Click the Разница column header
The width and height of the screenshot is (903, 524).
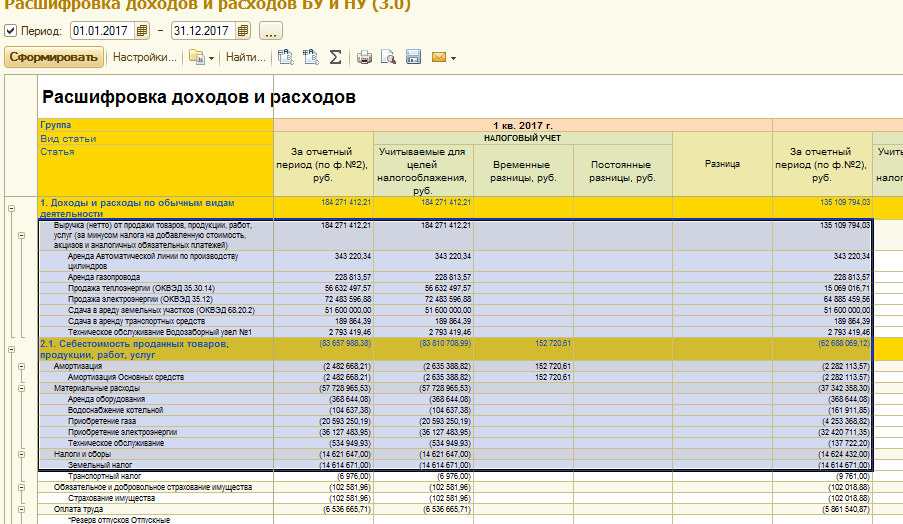(722, 164)
